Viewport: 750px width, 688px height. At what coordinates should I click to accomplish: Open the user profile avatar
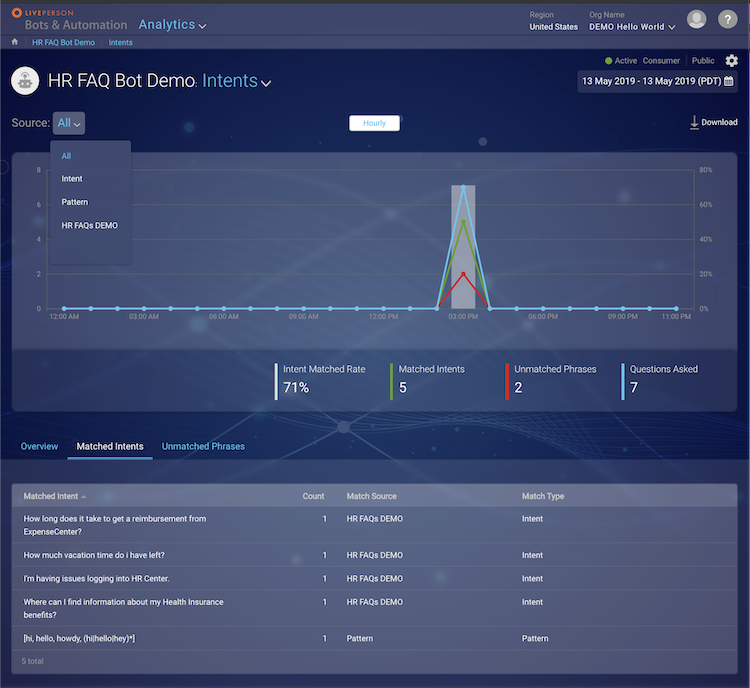[x=696, y=20]
